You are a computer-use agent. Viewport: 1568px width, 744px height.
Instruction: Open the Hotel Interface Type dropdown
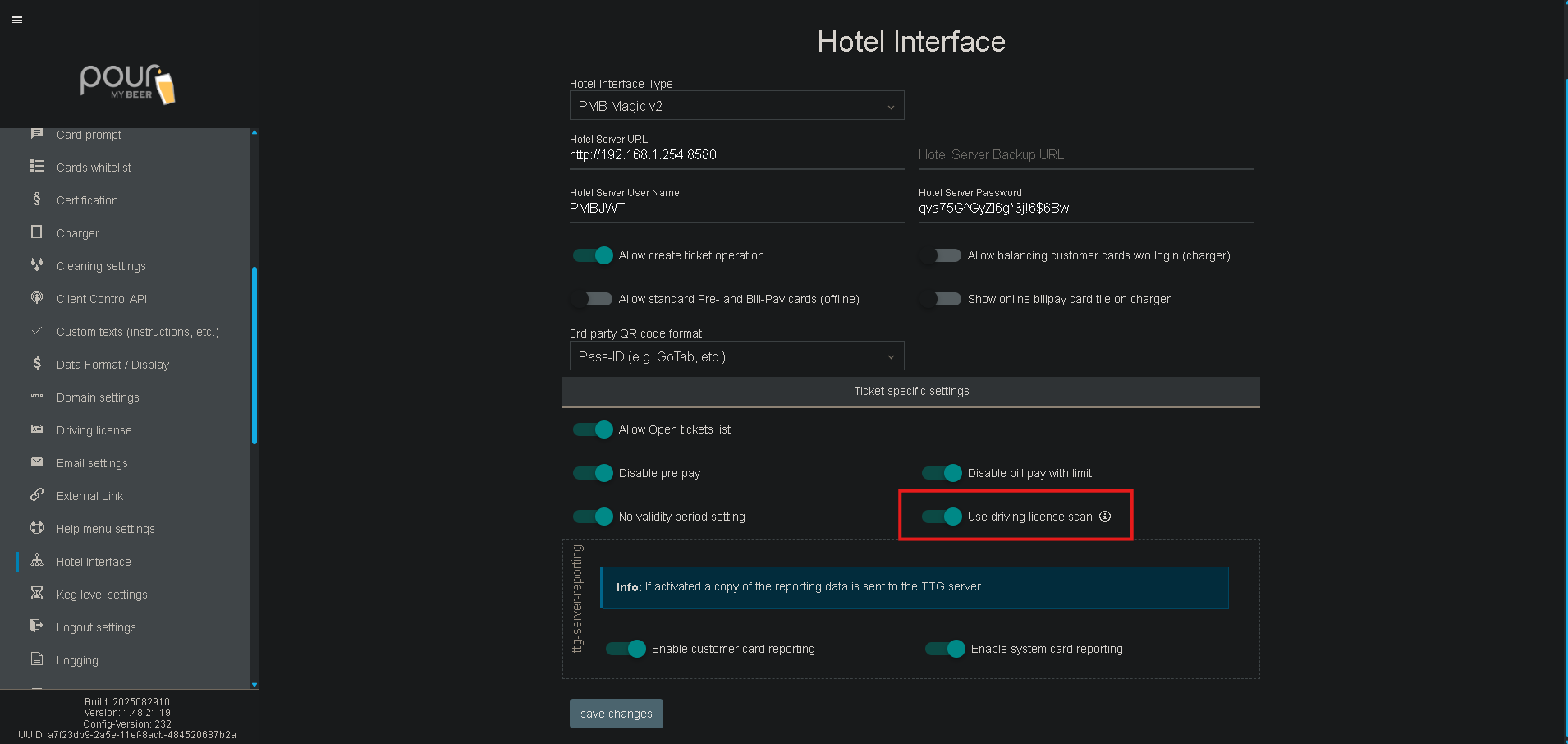pyautogui.click(x=736, y=106)
